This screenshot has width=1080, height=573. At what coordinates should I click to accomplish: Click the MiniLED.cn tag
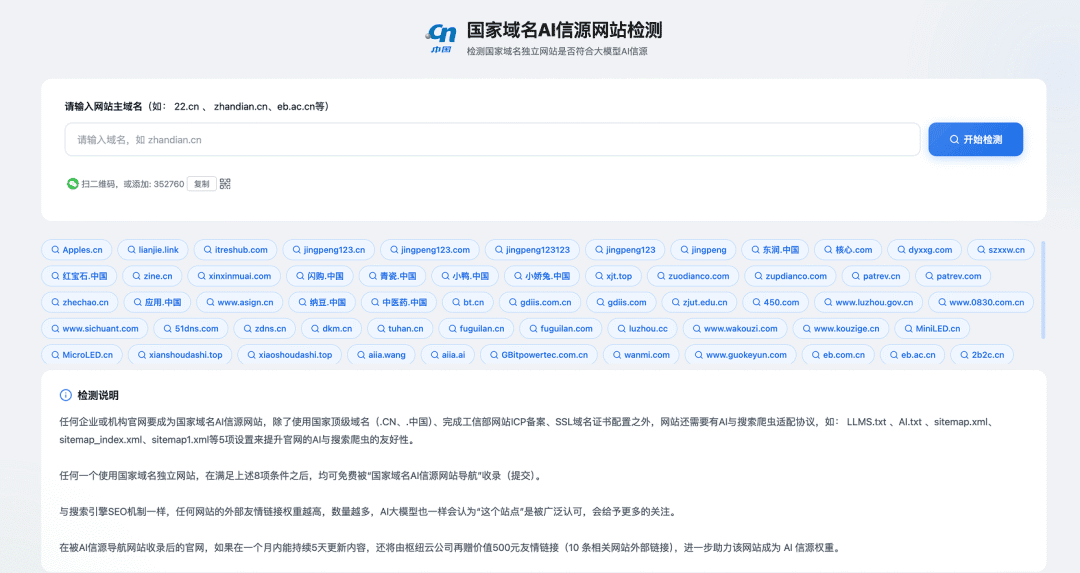(933, 329)
